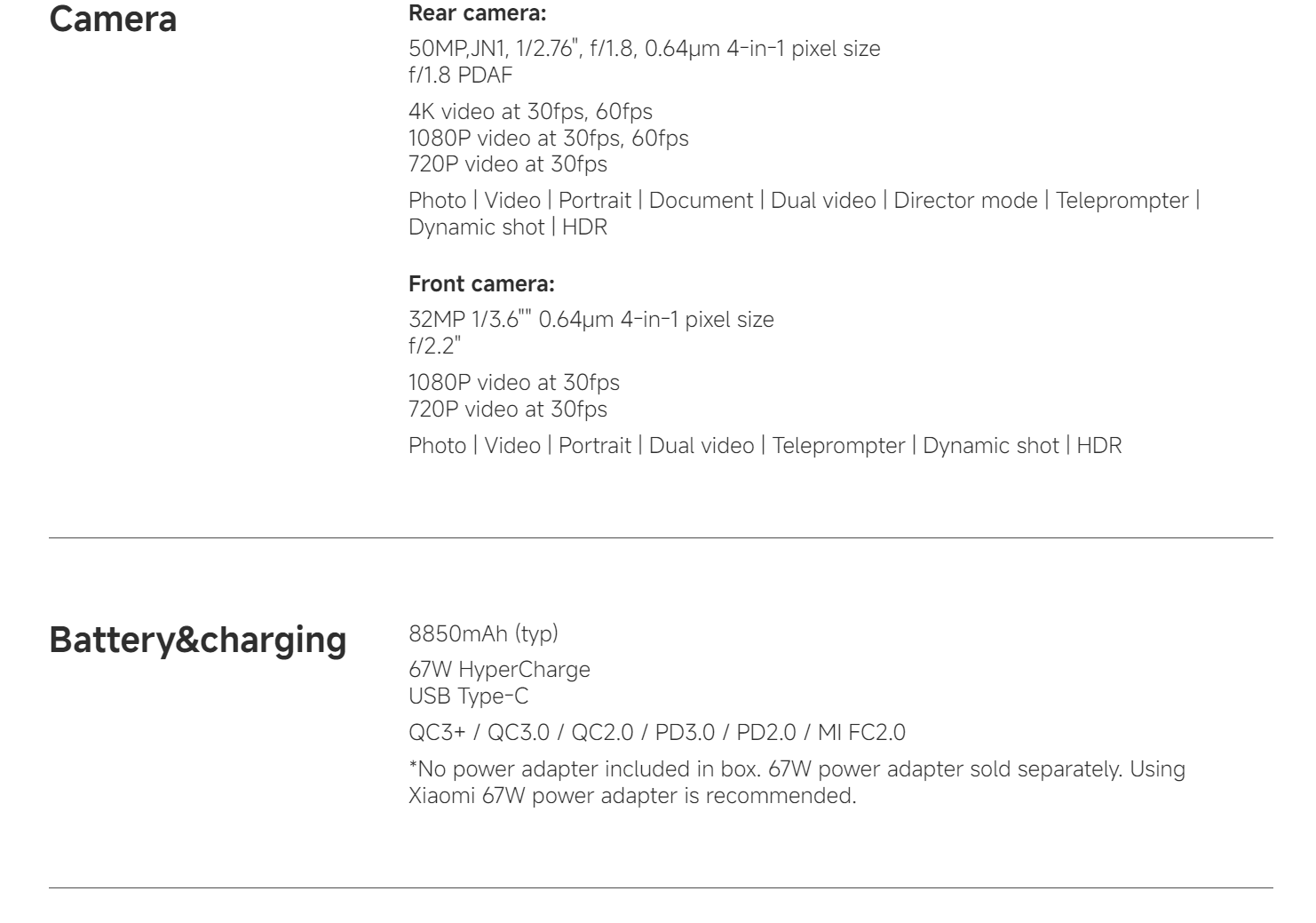Click the Camera section heading
The image size is (1316, 923).
(113, 20)
